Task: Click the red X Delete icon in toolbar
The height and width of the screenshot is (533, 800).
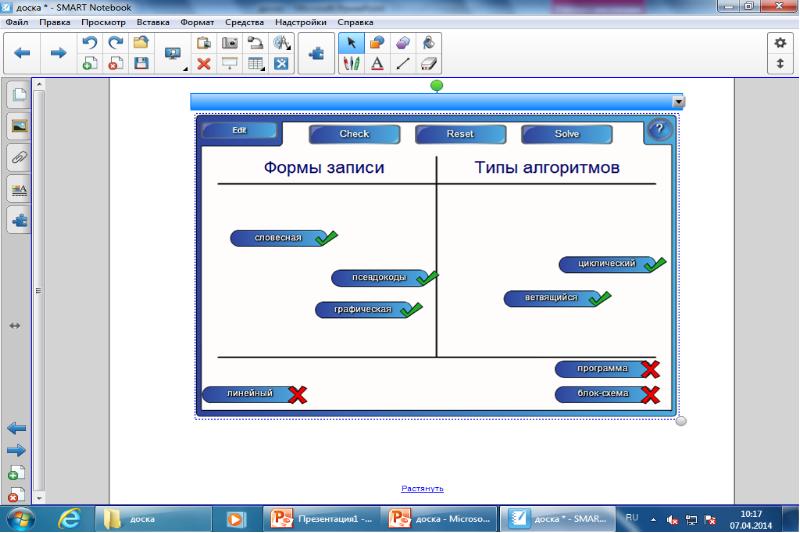Action: coord(203,63)
